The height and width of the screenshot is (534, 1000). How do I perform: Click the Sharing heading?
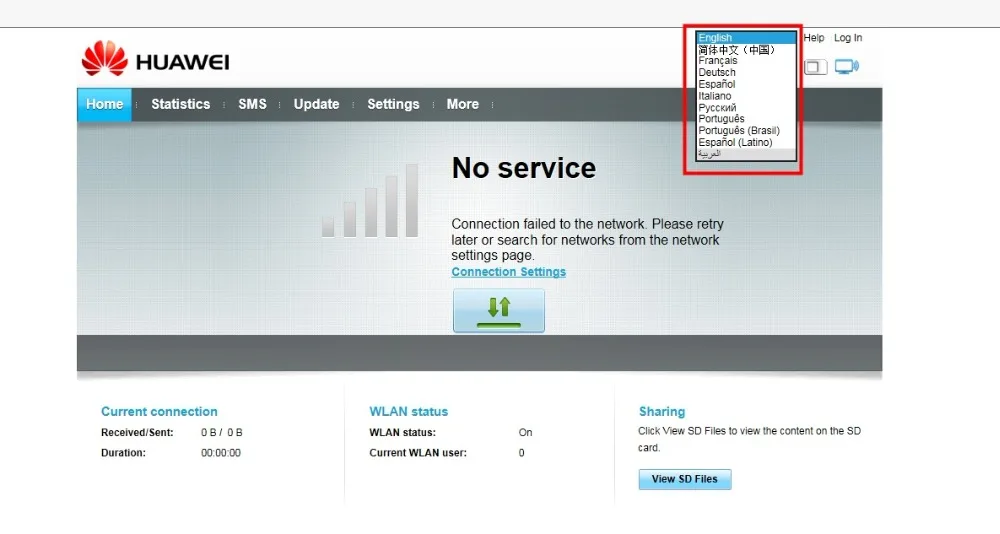pos(662,412)
